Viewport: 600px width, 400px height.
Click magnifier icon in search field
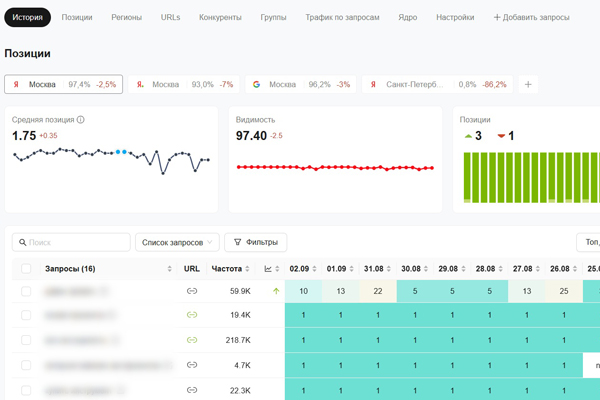tap(23, 242)
